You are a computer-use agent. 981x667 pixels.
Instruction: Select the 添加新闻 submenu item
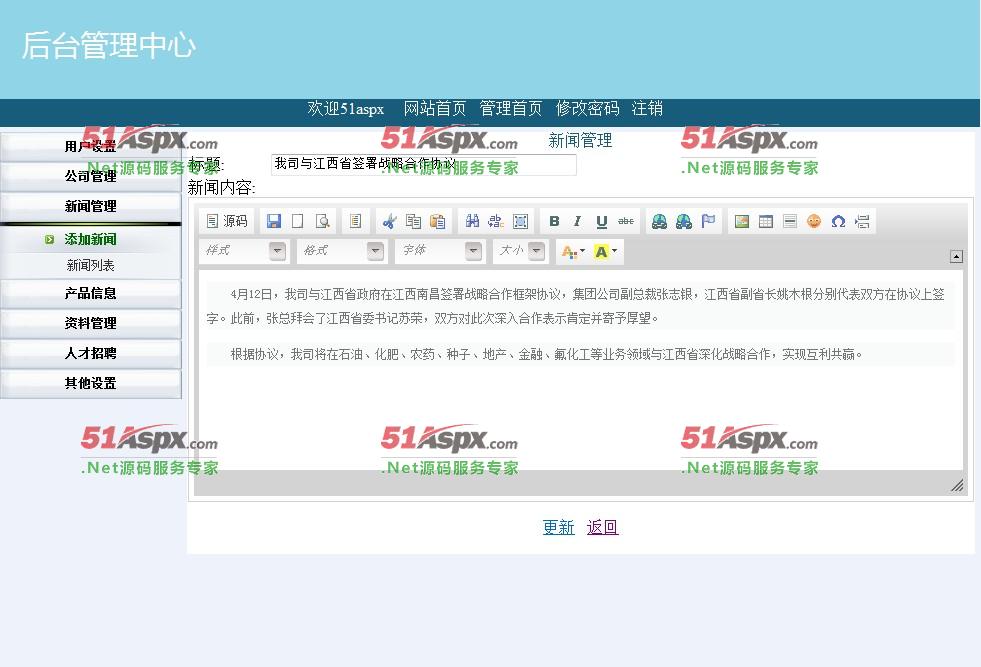(91, 239)
